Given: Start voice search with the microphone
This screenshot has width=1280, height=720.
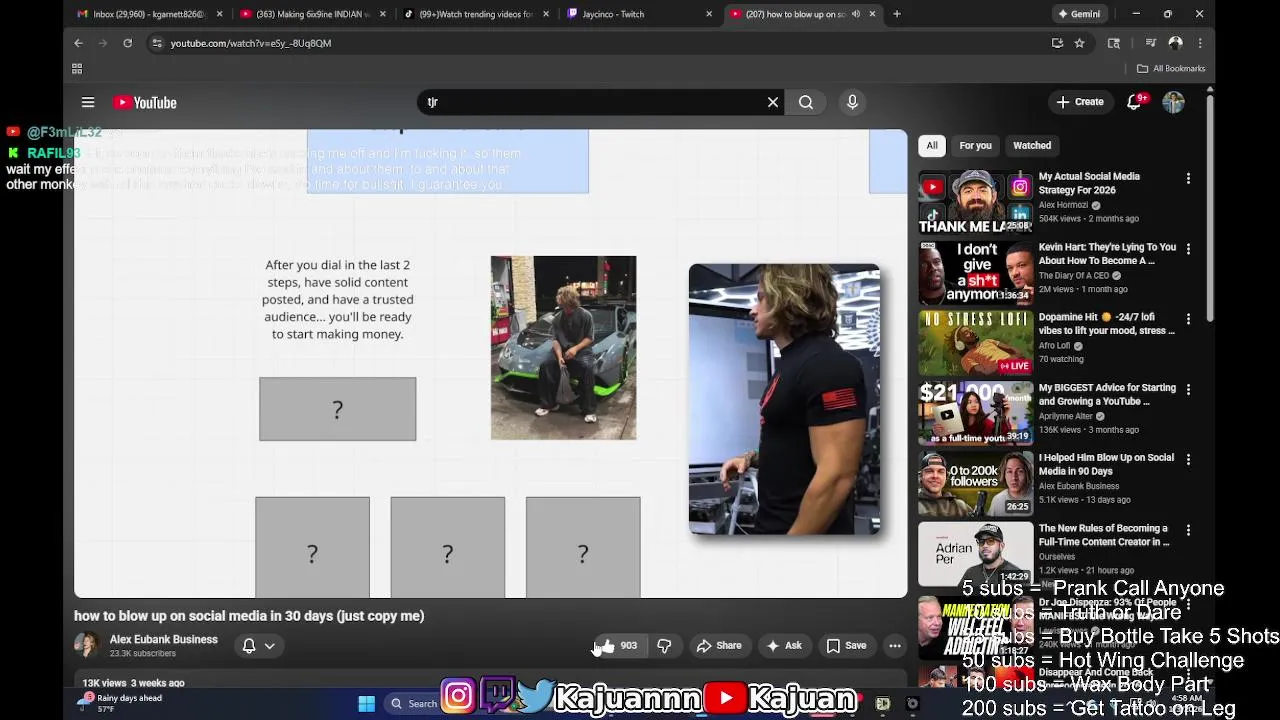Looking at the screenshot, I should coord(852,102).
